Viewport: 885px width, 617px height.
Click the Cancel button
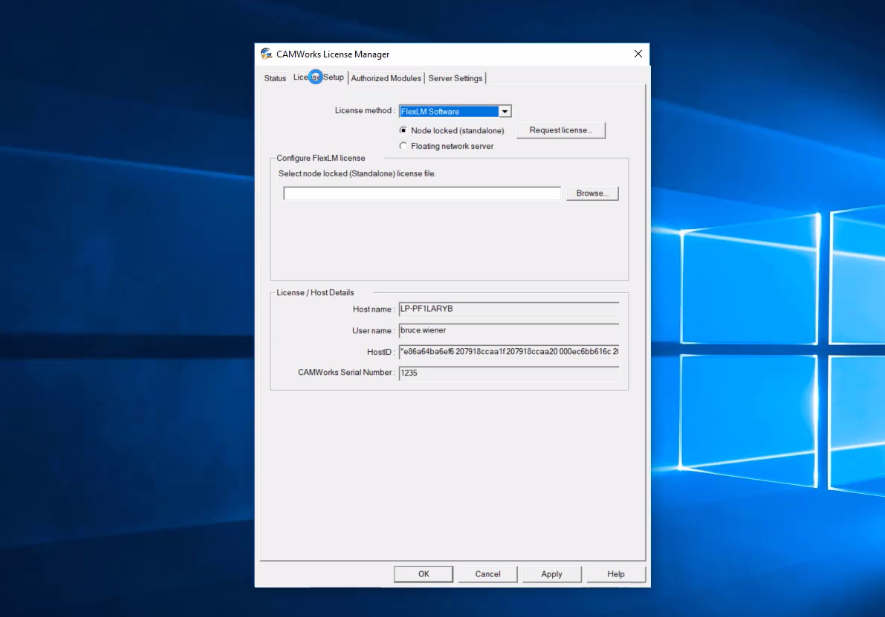pos(488,574)
